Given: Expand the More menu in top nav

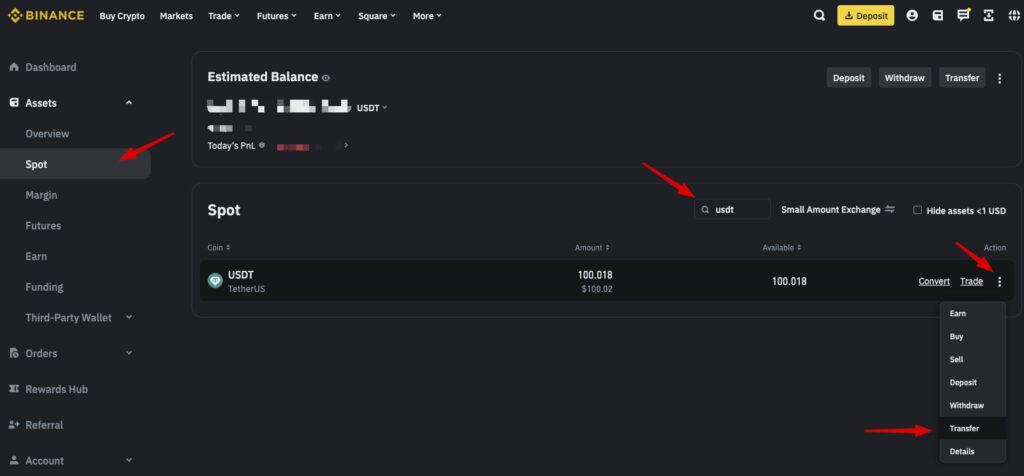Looking at the screenshot, I should click(427, 16).
